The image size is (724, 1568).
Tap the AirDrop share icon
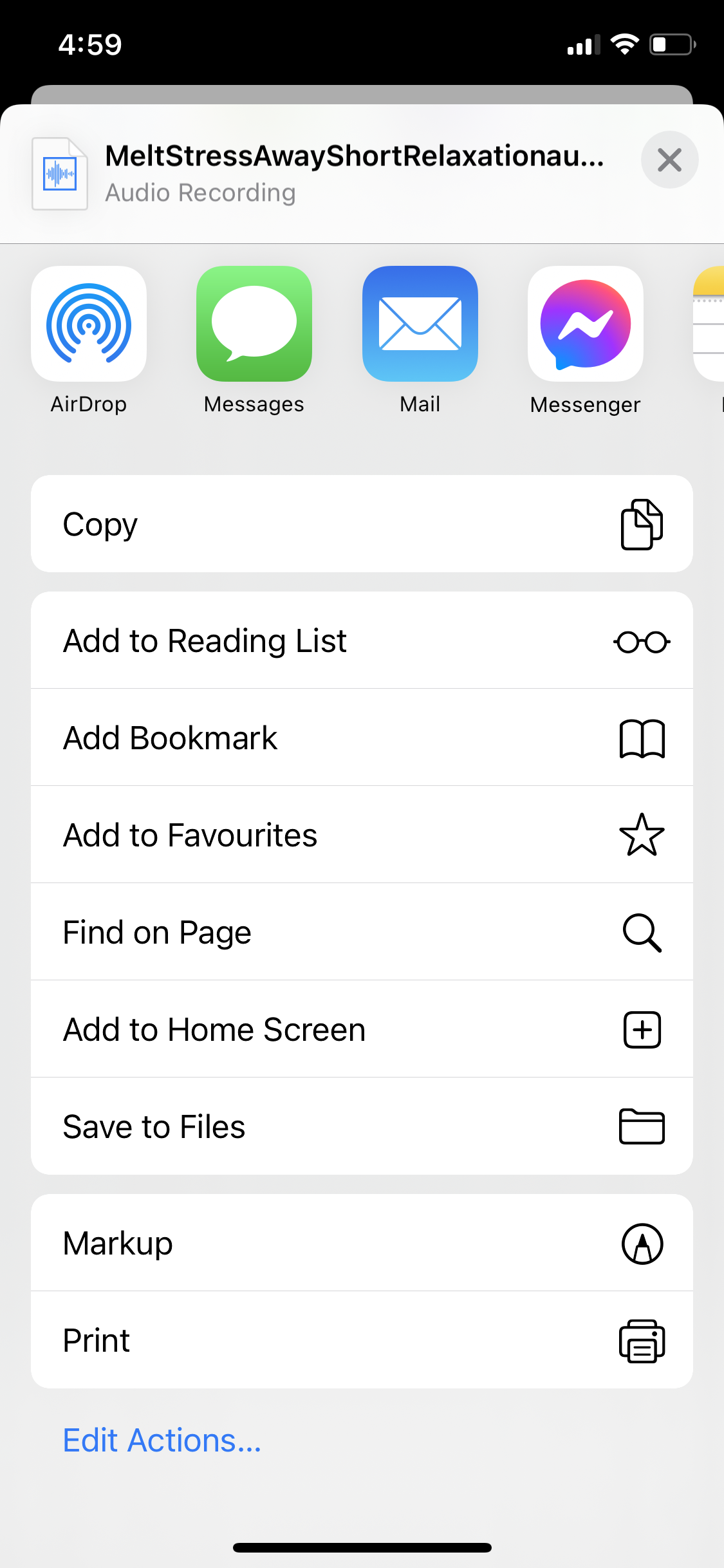click(x=89, y=324)
